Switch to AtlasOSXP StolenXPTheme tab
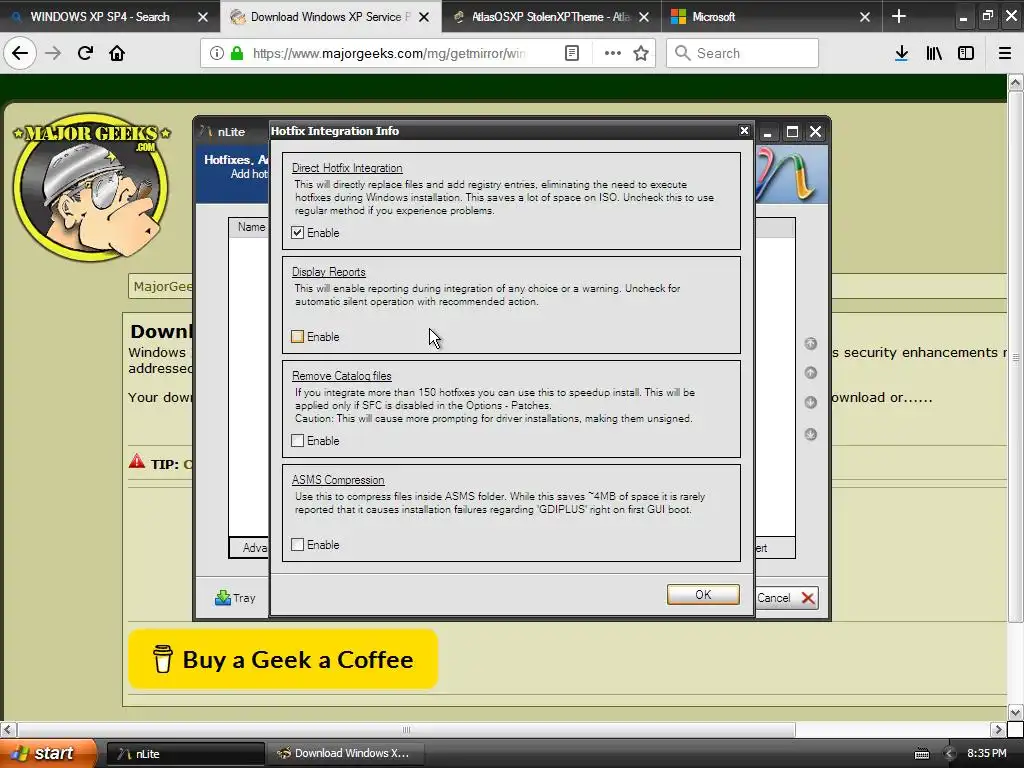Screen dimensions: 1024x768 551,17
